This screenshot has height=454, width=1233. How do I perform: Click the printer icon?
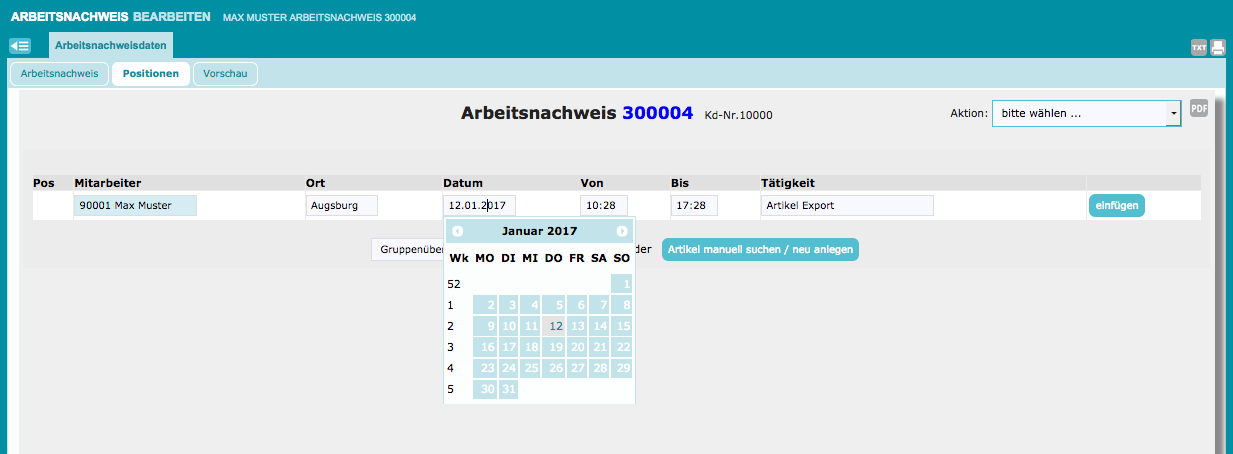coord(1218,47)
